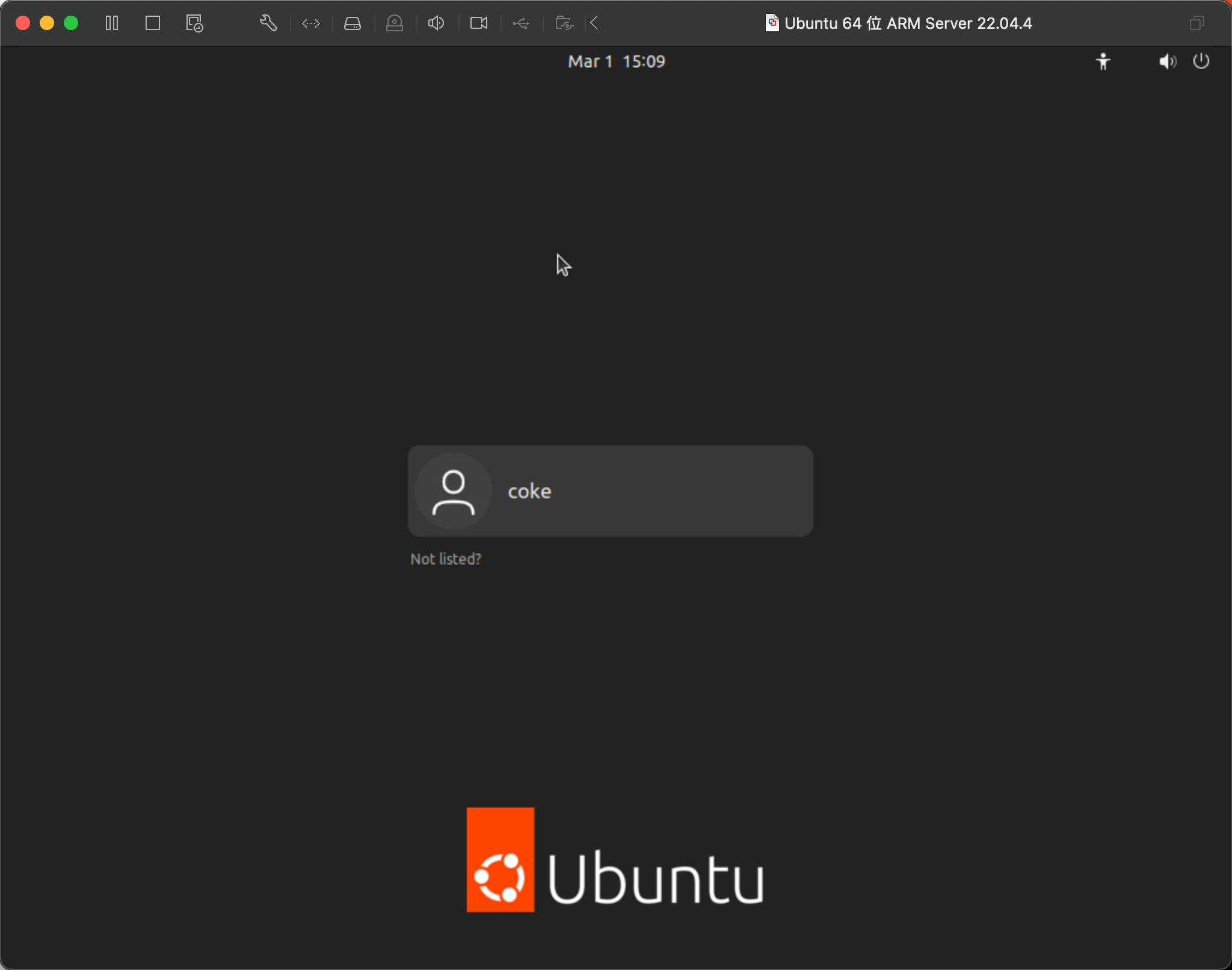Collapse toolbar devices with the left chevron
This screenshot has height=970, width=1232.
click(x=594, y=23)
